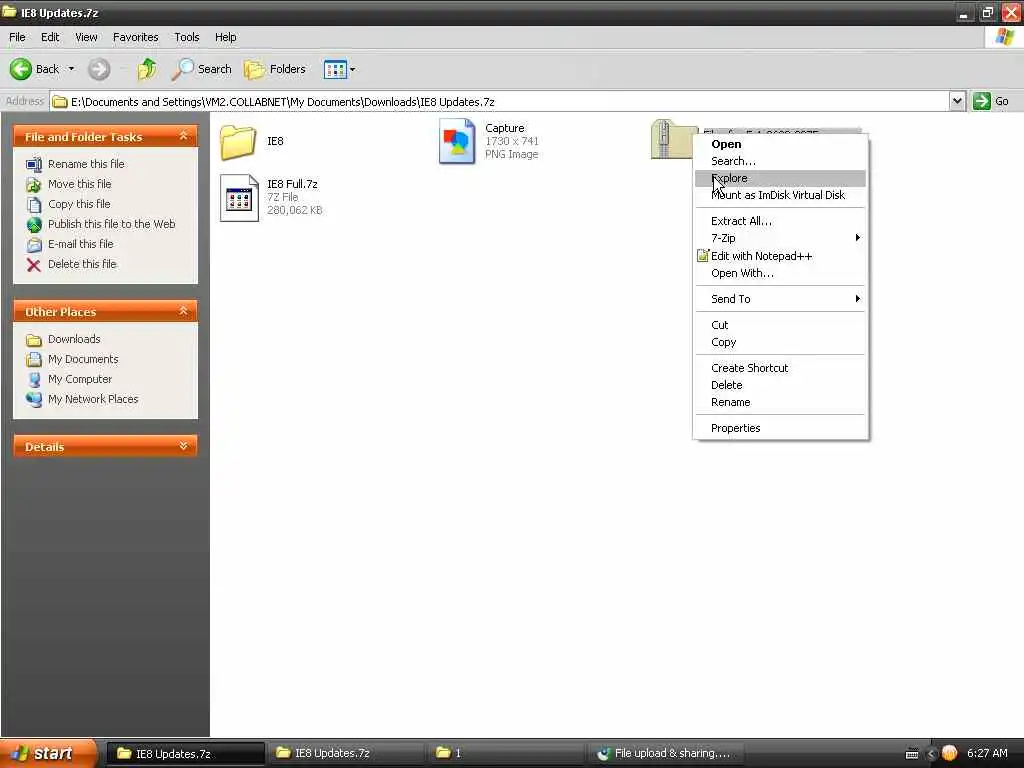The image size is (1024, 768).
Task: Choose Open With... in context menu
Action: (x=780, y=273)
